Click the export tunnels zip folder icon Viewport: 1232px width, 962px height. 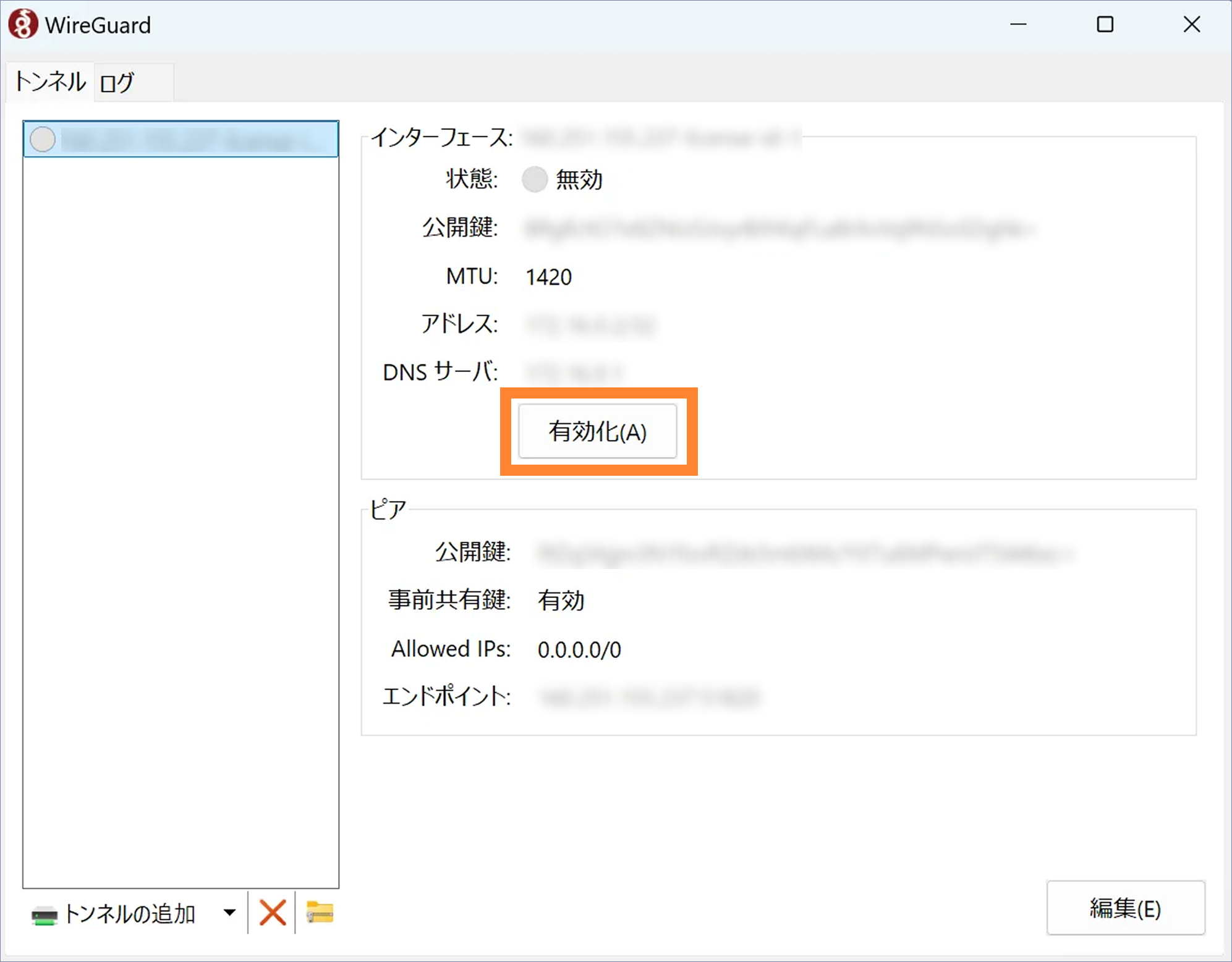tap(320, 912)
